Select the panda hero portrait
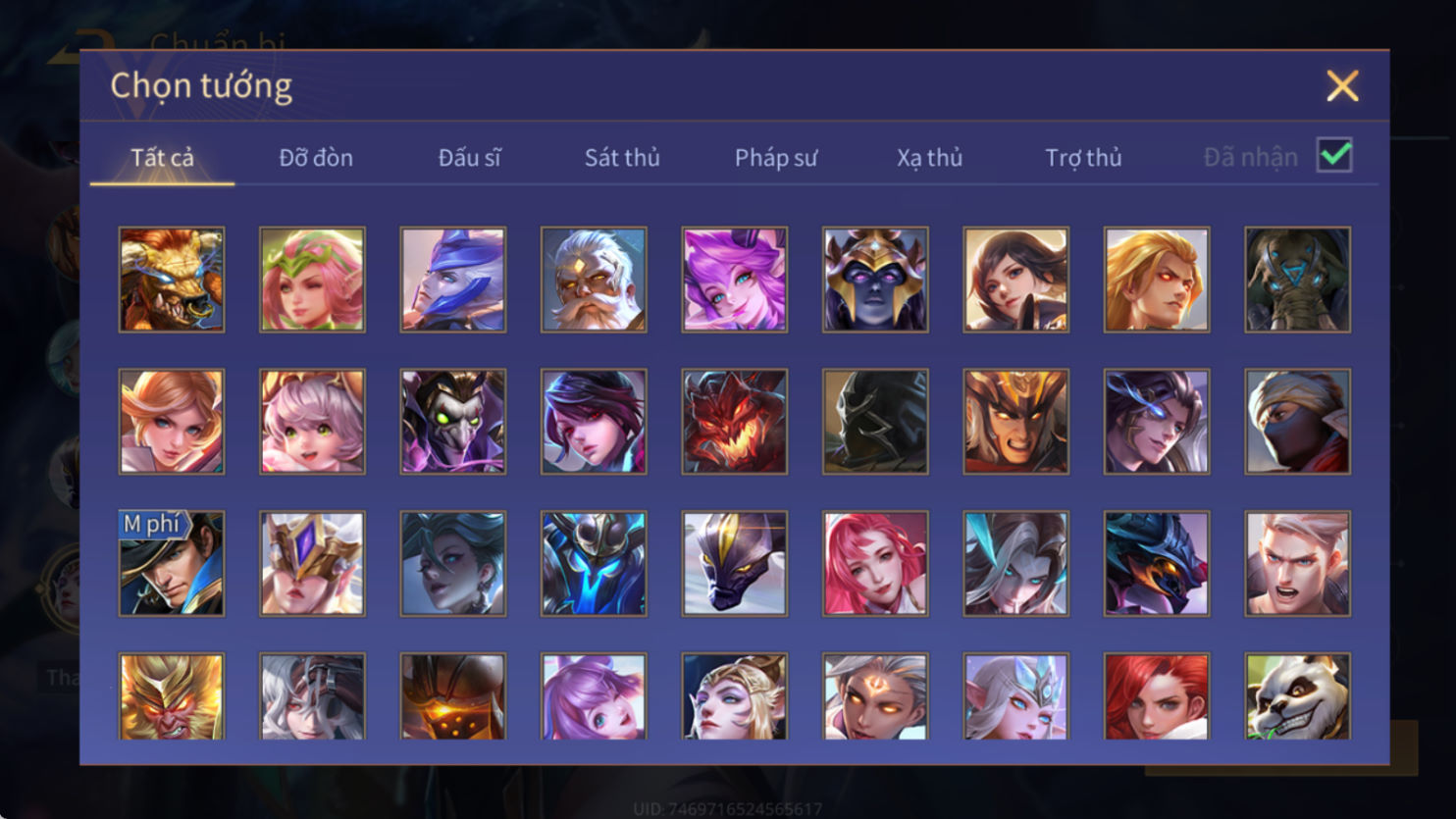Viewport: 1456px width, 819px height. tap(1297, 696)
